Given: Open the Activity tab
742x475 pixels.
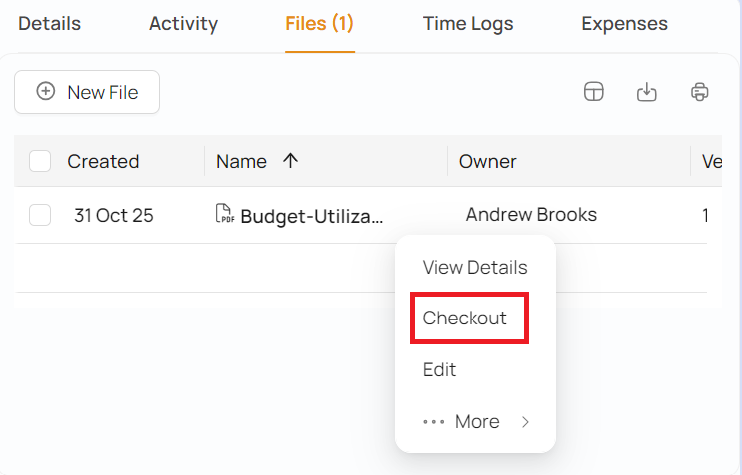Looking at the screenshot, I should tap(183, 23).
